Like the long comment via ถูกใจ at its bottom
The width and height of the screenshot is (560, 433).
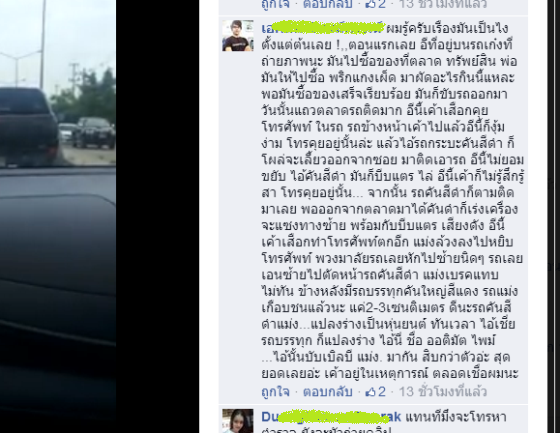[275, 392]
